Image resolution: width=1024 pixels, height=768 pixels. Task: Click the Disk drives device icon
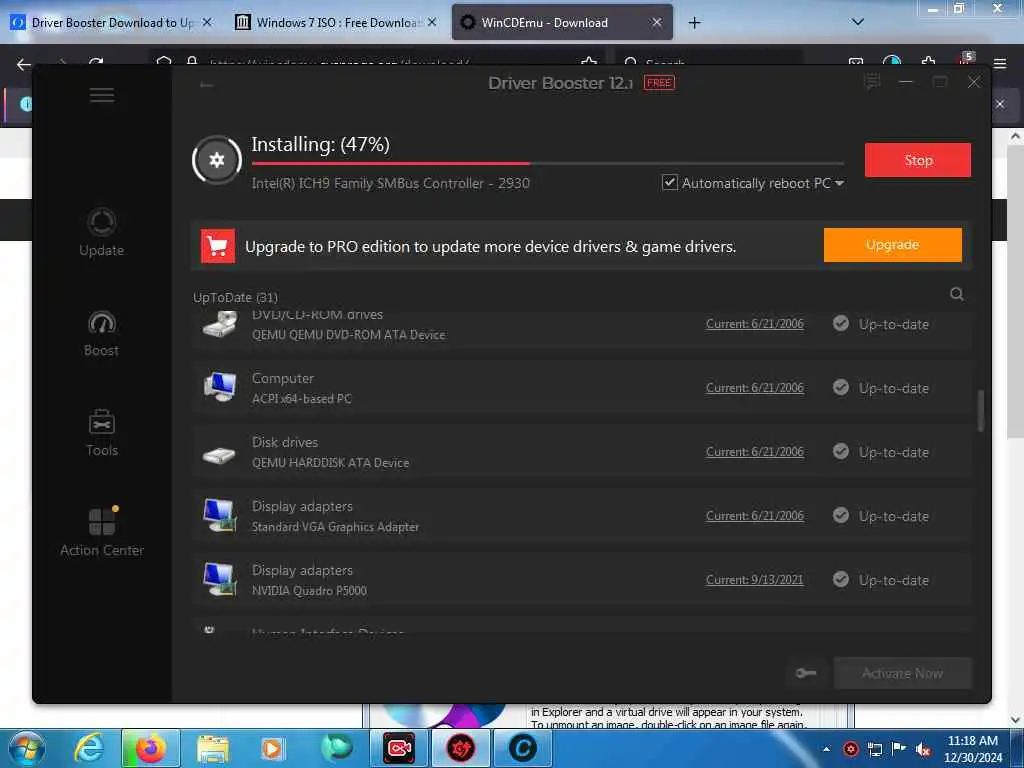[x=219, y=454]
